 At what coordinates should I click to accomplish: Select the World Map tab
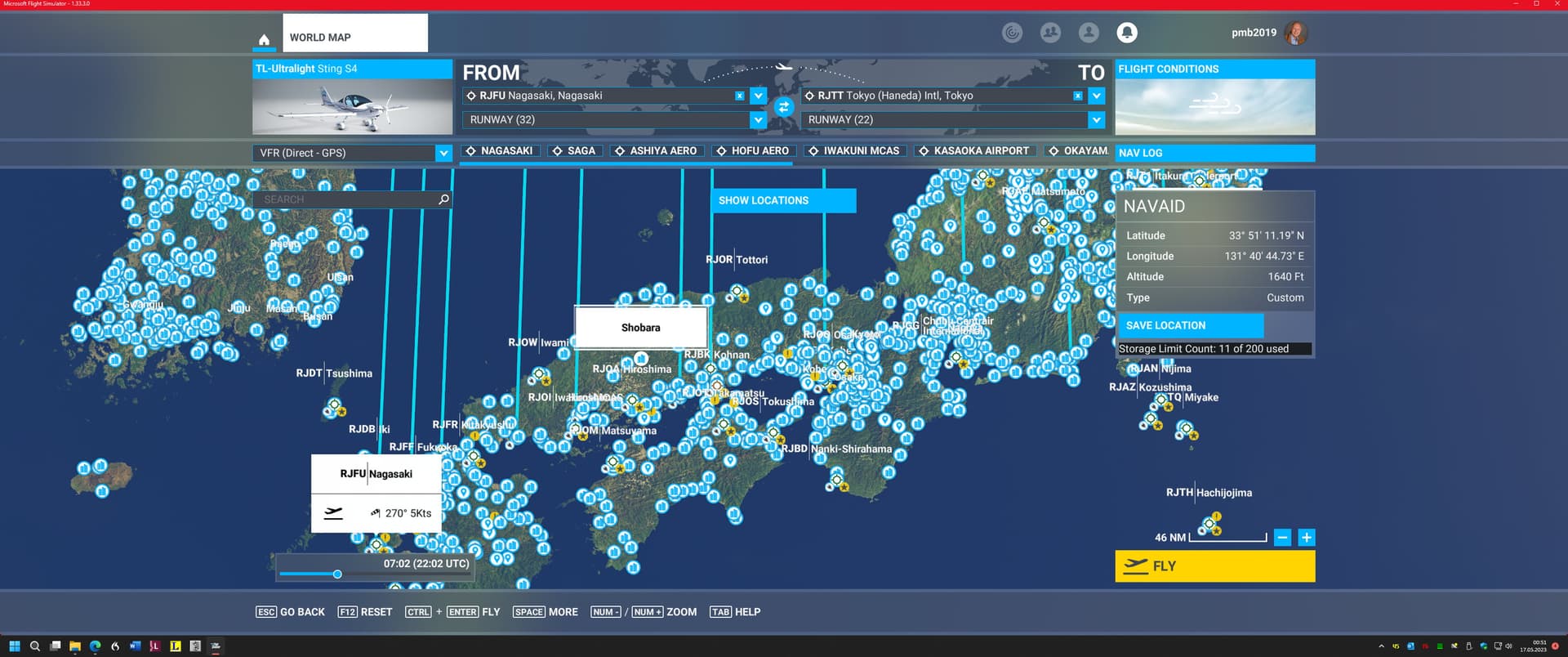354,37
